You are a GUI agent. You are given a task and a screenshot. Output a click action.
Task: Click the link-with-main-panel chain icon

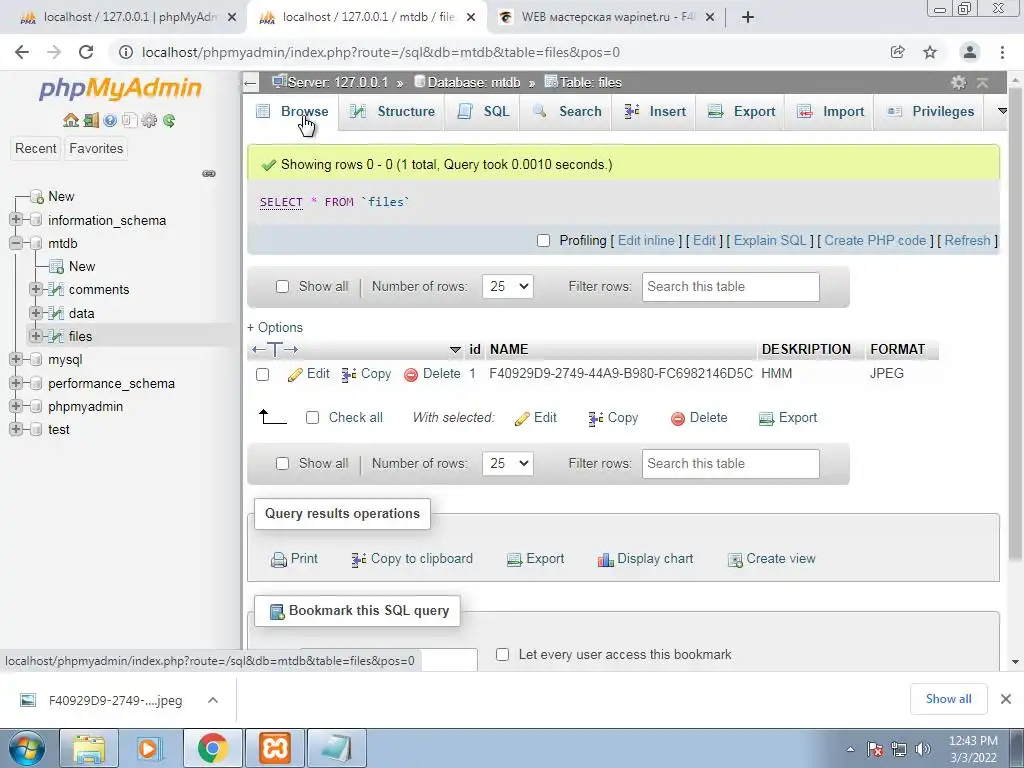point(209,174)
